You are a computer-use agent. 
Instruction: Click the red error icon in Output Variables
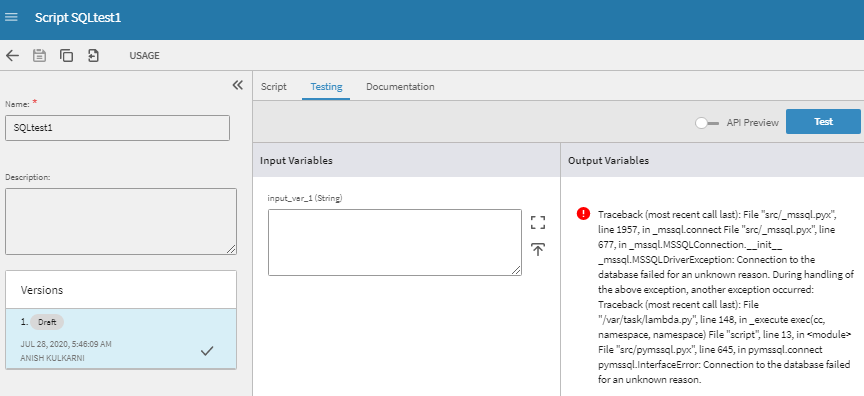583,213
